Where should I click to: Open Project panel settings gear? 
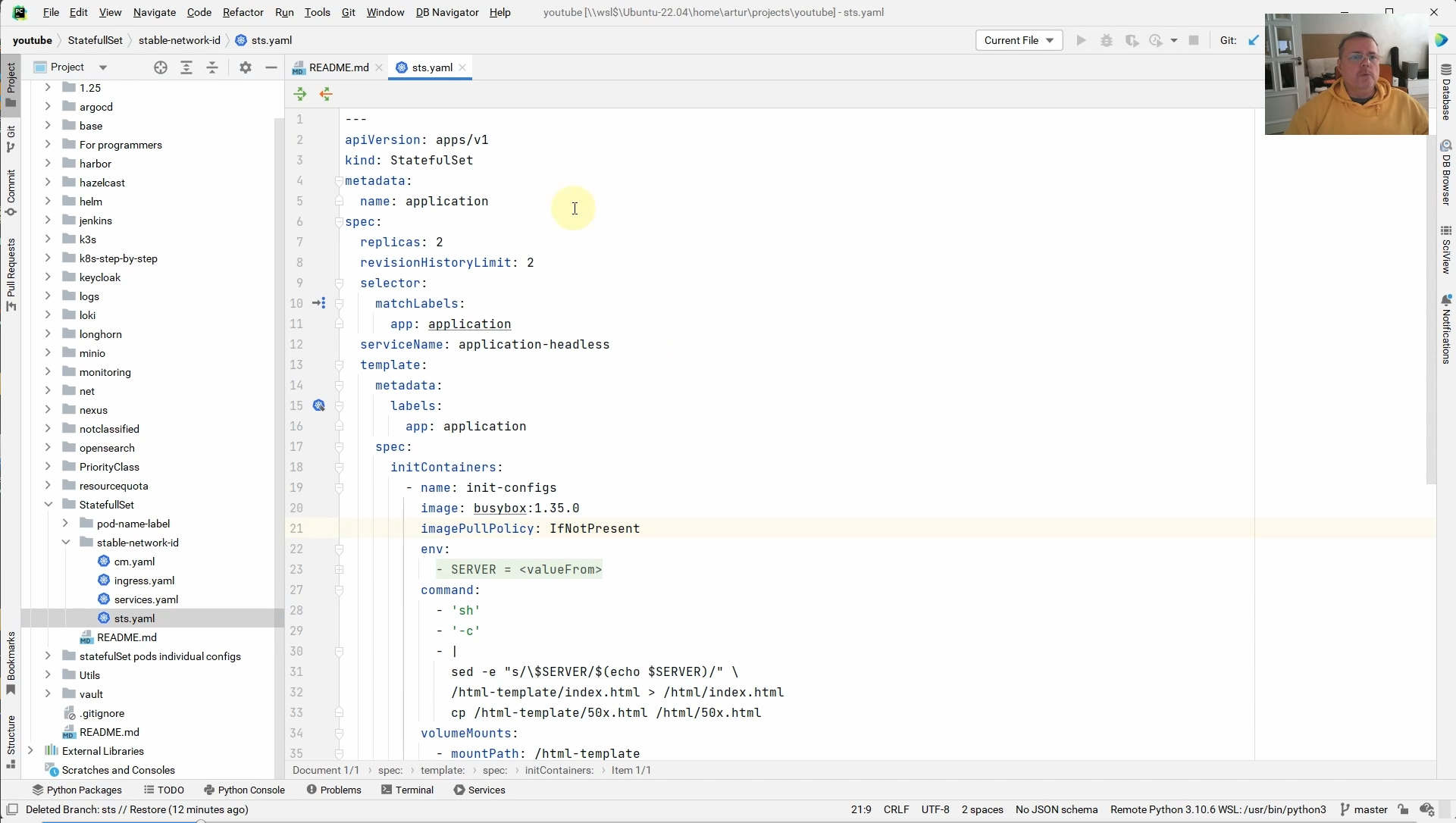click(x=245, y=67)
